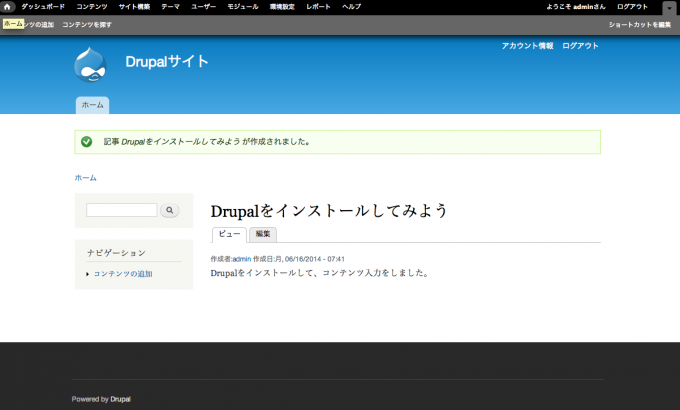
Task: Click the home icon in admin toolbar
Action: (x=8, y=7)
